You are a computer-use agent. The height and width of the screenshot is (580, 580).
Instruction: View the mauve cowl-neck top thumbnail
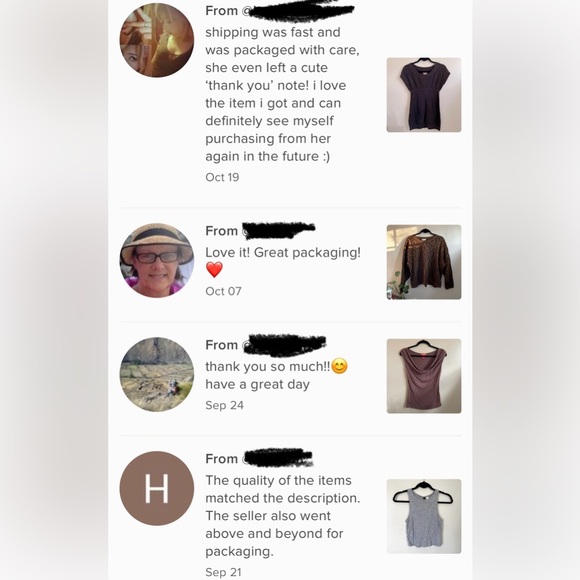(x=424, y=376)
